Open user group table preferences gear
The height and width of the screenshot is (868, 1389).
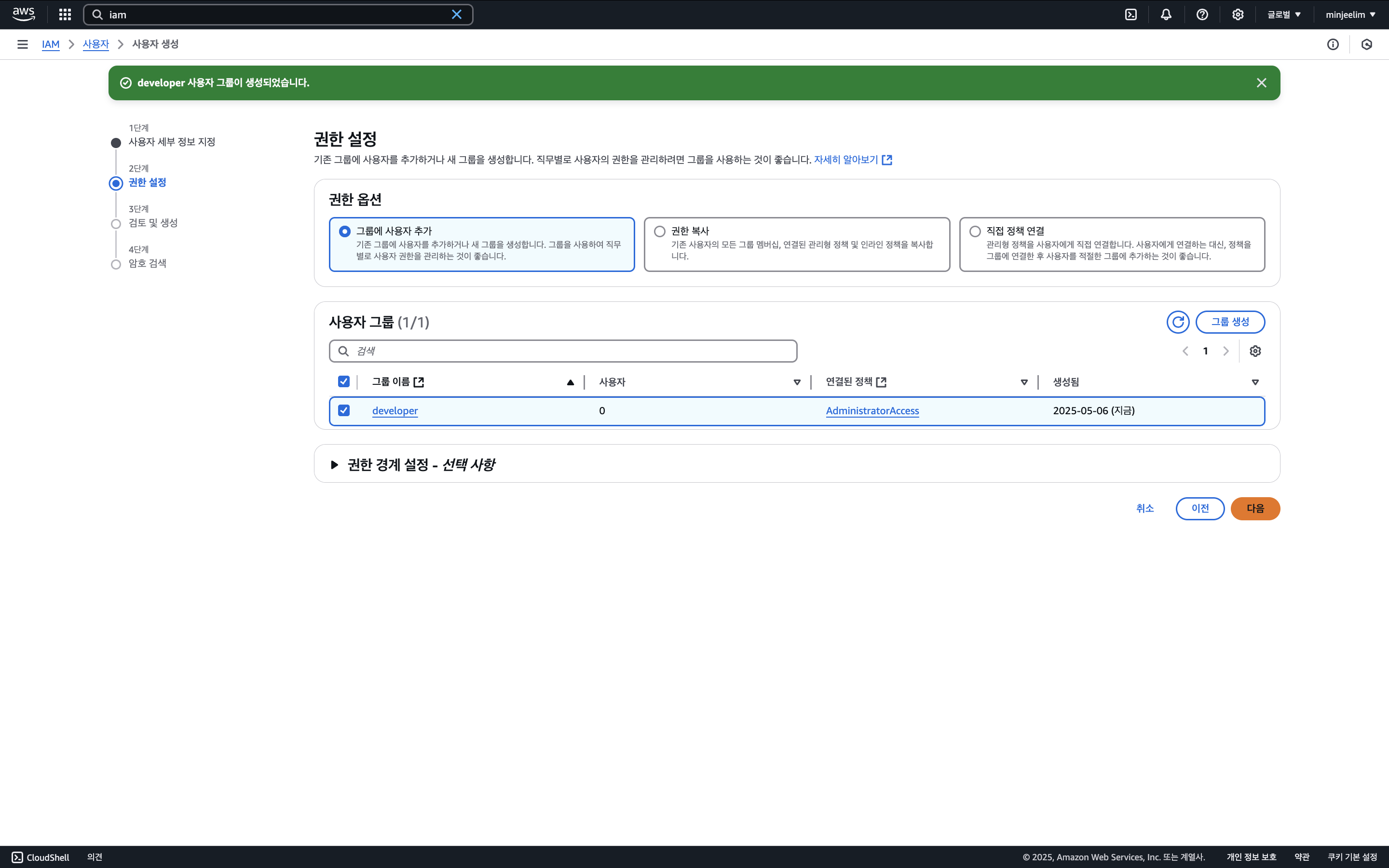(x=1255, y=351)
